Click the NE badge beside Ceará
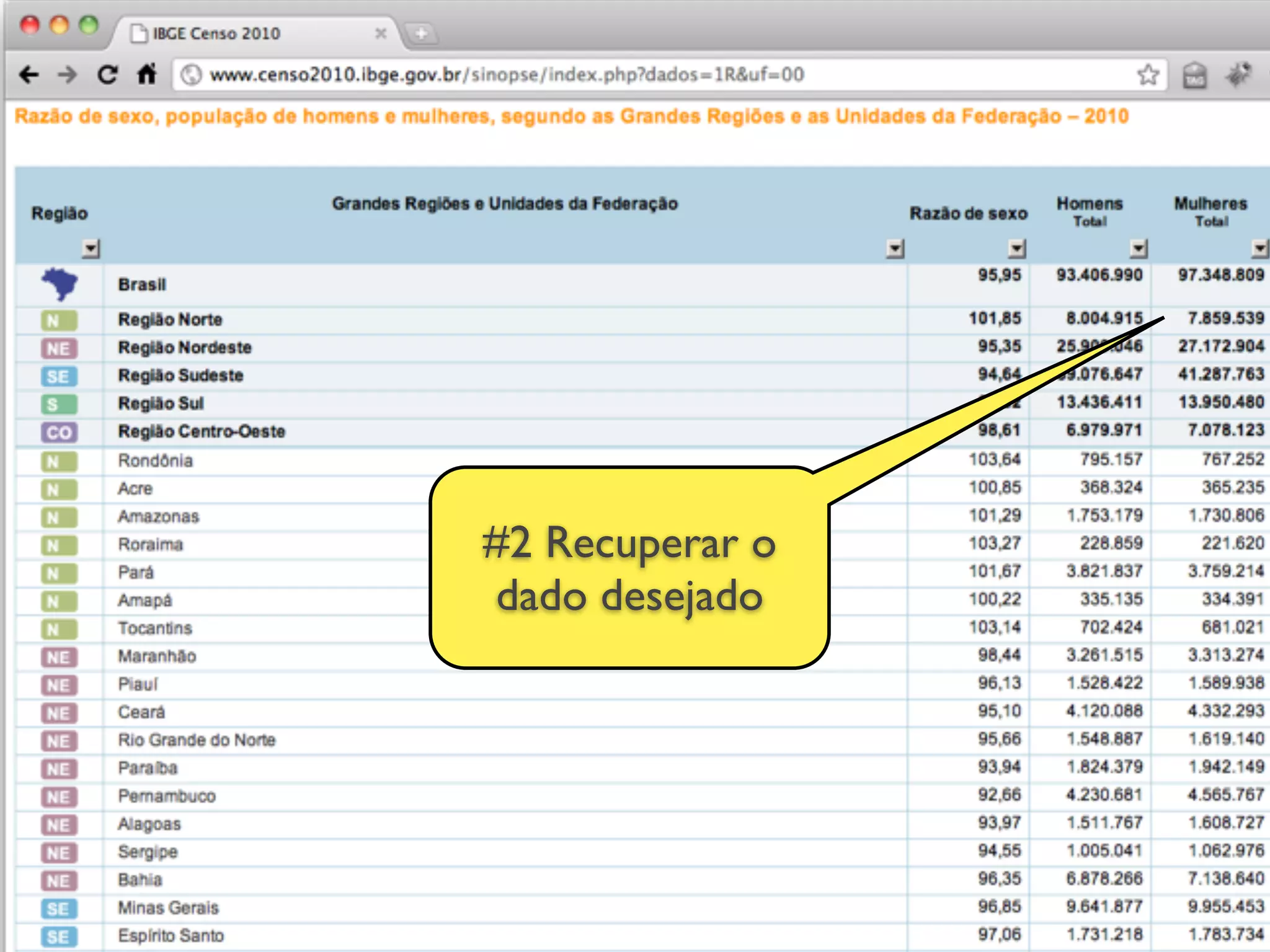Image resolution: width=1270 pixels, height=952 pixels. (59, 713)
